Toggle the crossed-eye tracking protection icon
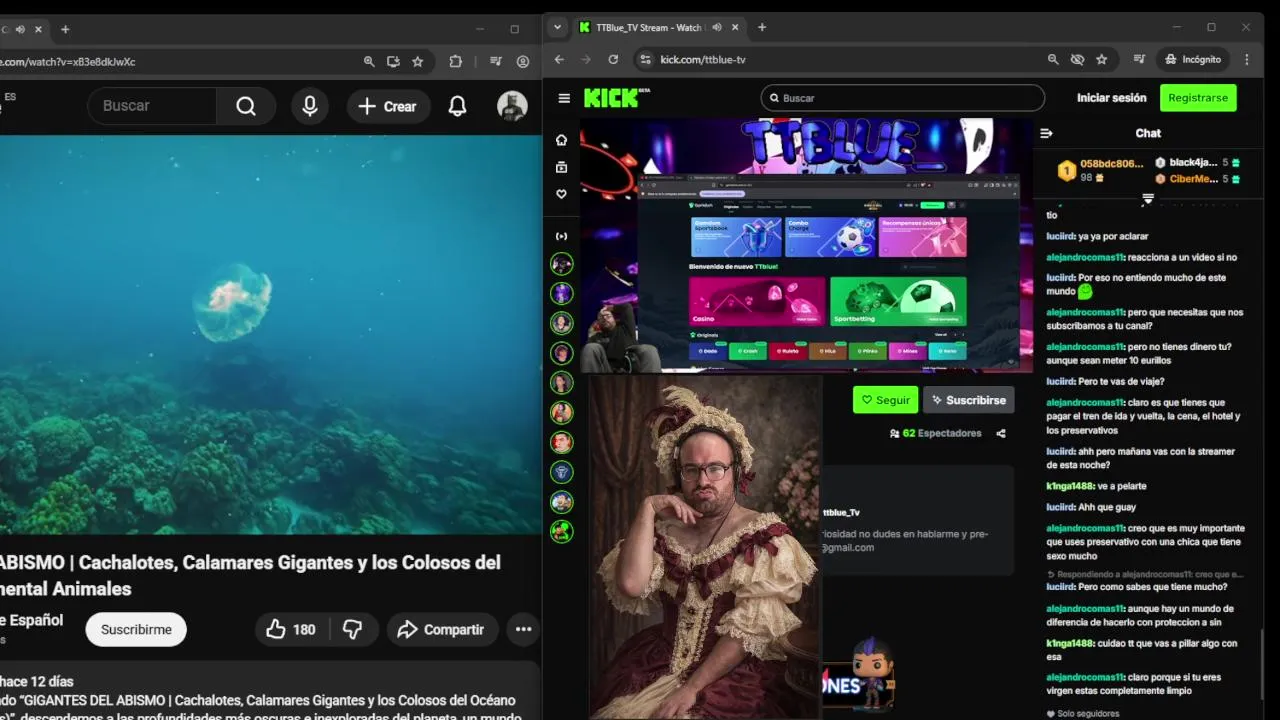The height and width of the screenshot is (720, 1280). pos(1077,60)
